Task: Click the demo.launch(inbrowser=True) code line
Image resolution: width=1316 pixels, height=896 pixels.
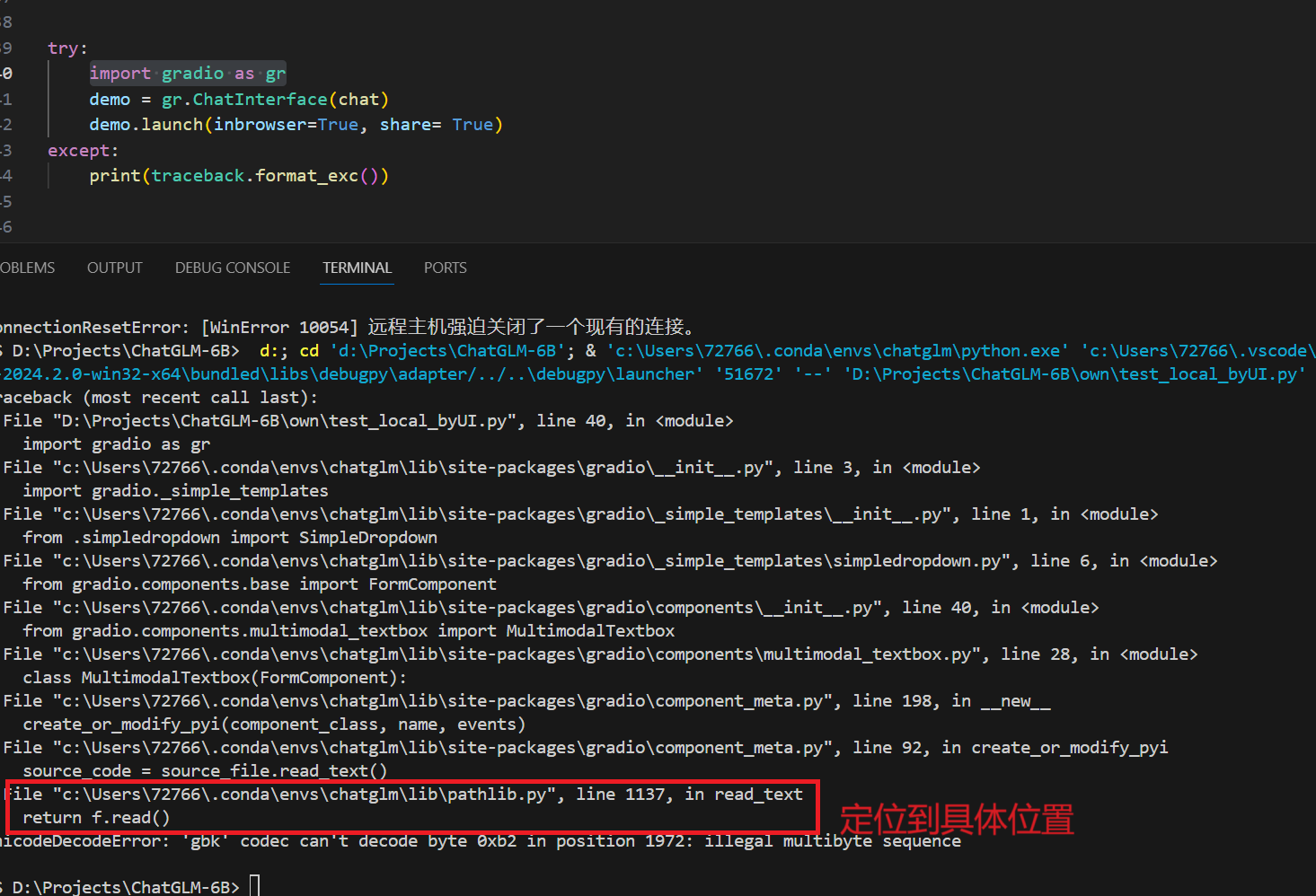Action: 295,125
